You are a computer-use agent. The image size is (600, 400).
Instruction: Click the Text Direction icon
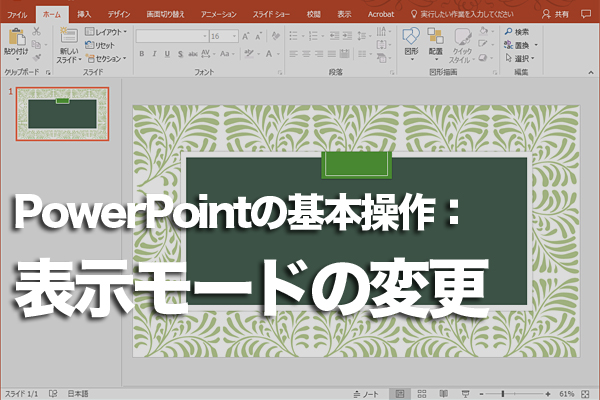click(x=382, y=31)
